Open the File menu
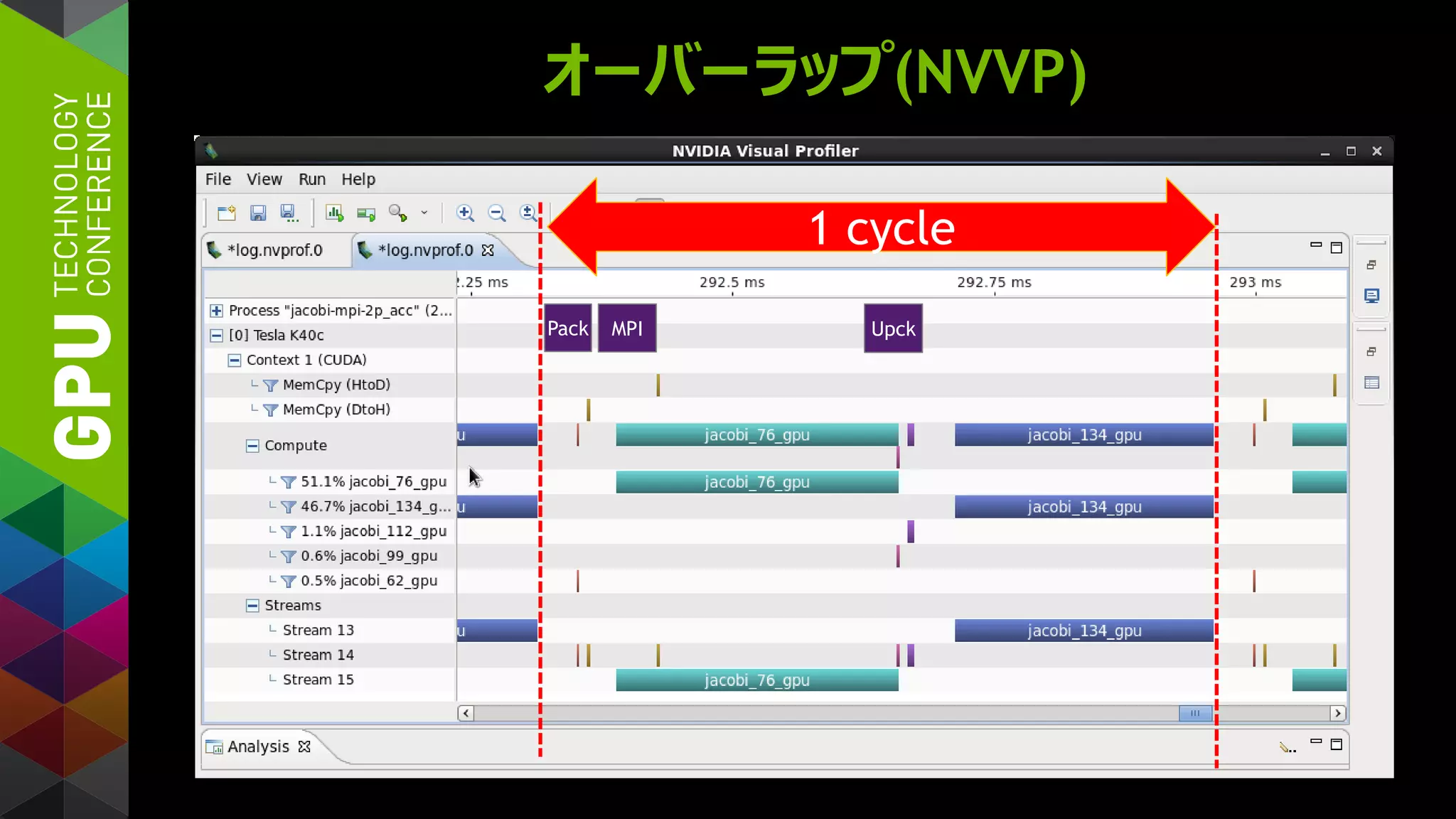 (218, 179)
